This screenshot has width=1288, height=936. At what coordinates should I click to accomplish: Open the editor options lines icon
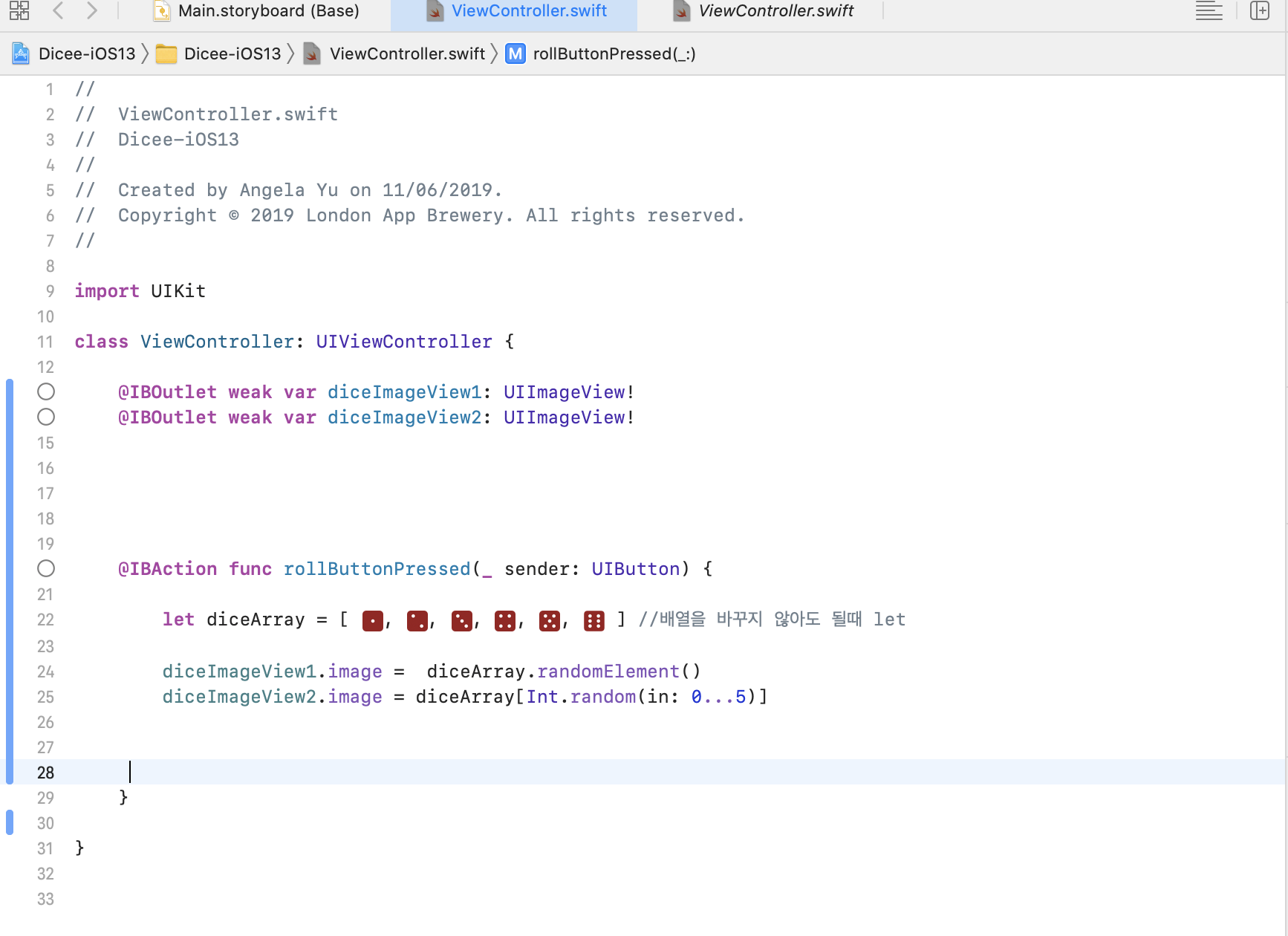pos(1209,10)
